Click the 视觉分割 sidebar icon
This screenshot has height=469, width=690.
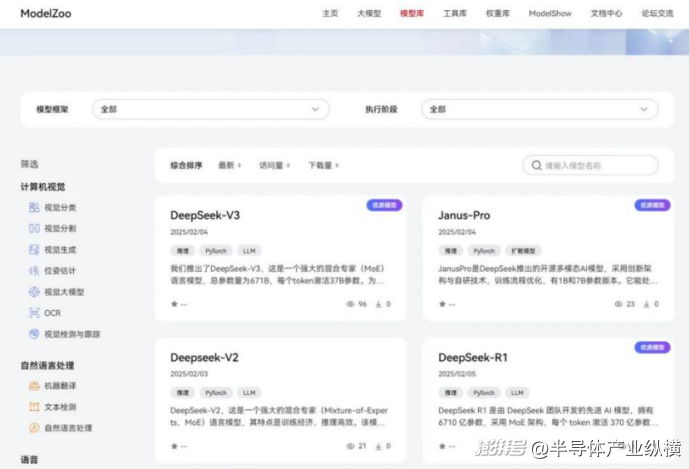click(x=34, y=229)
